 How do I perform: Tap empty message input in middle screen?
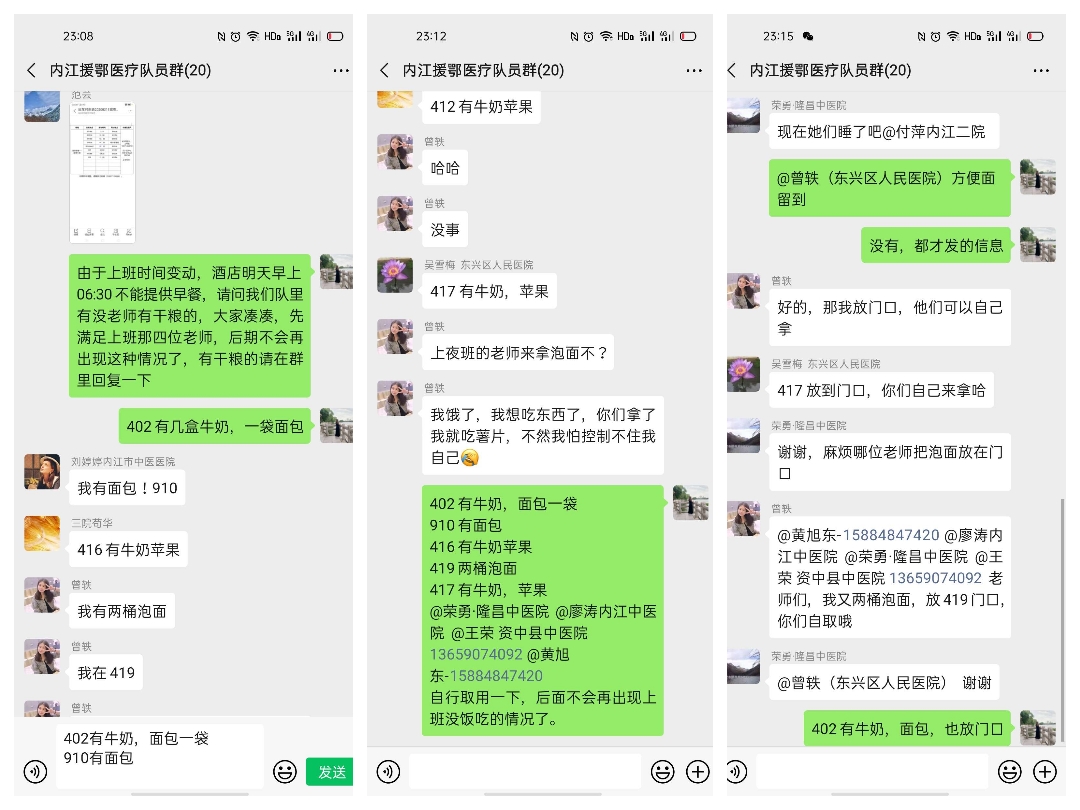525,771
